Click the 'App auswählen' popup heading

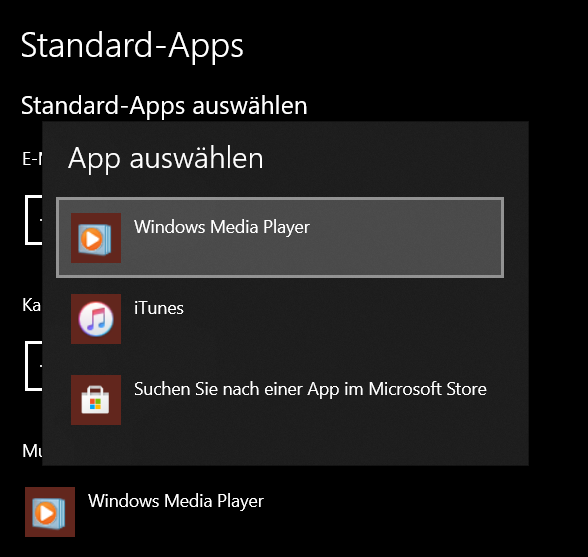[166, 159]
